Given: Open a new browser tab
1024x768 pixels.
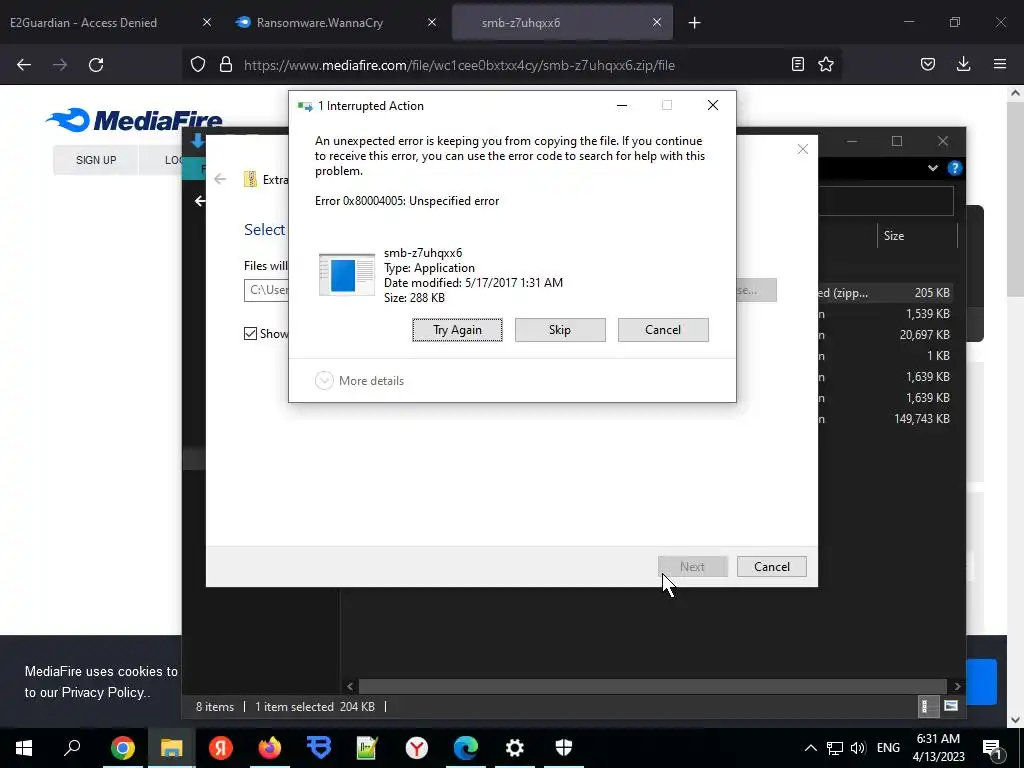Looking at the screenshot, I should pos(694,23).
